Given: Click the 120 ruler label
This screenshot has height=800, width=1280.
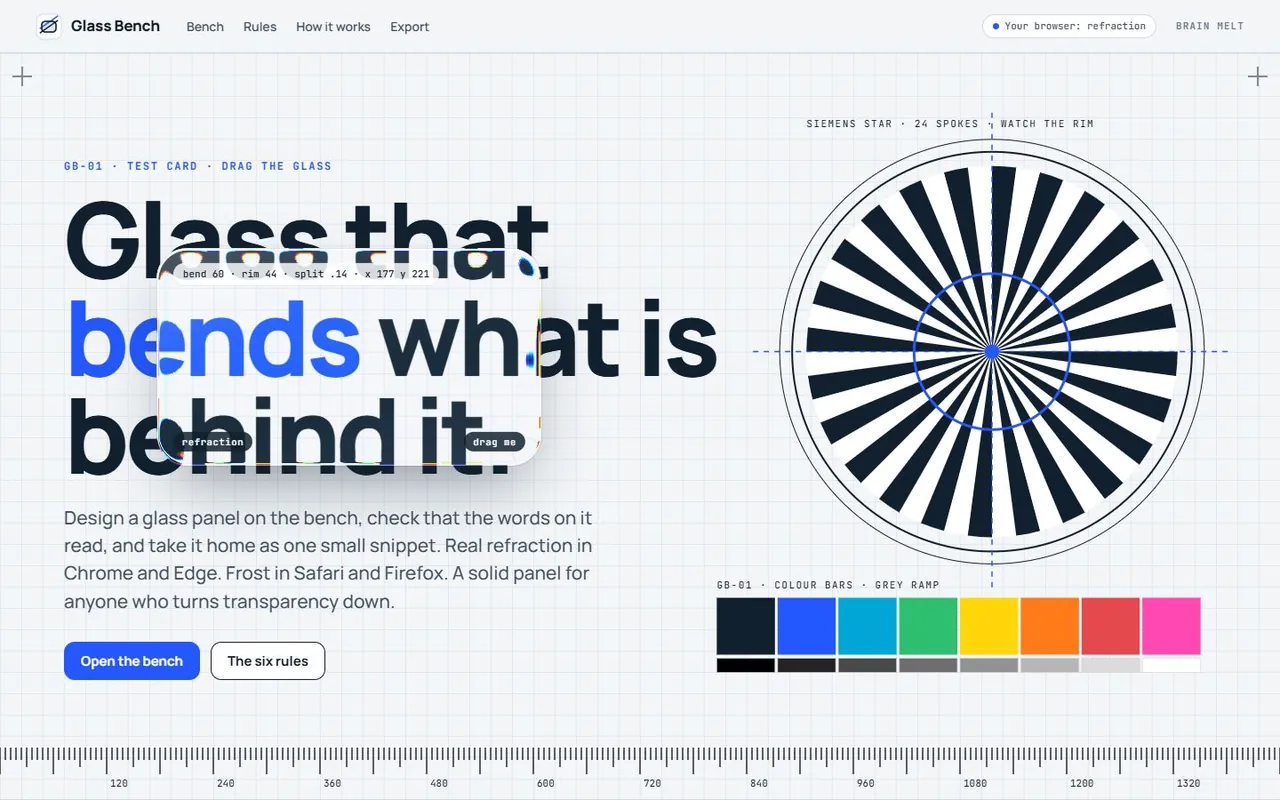Looking at the screenshot, I should pyautogui.click(x=119, y=783).
